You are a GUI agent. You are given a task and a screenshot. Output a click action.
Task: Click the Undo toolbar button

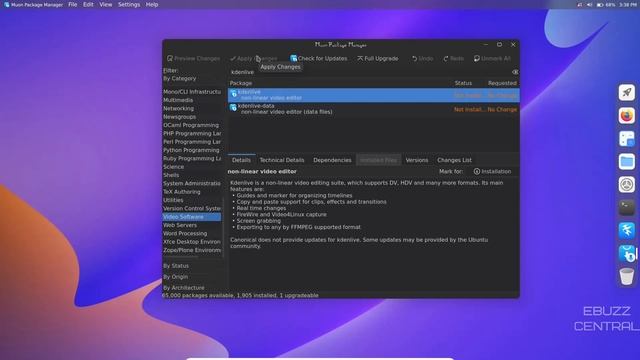[x=422, y=59]
